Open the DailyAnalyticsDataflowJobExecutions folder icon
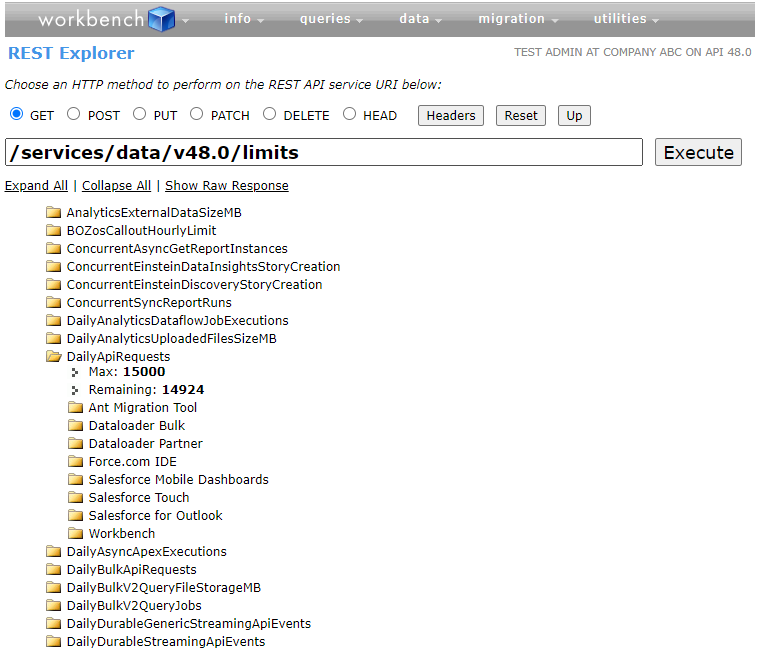This screenshot has height=648, width=758. coord(54,321)
